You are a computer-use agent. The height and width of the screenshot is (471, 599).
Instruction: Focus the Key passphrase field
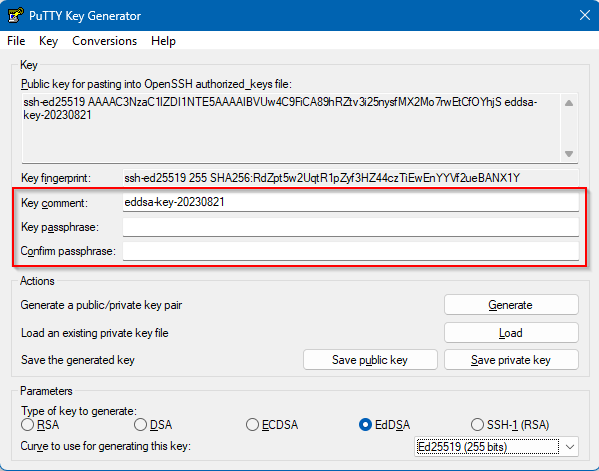[351, 227]
